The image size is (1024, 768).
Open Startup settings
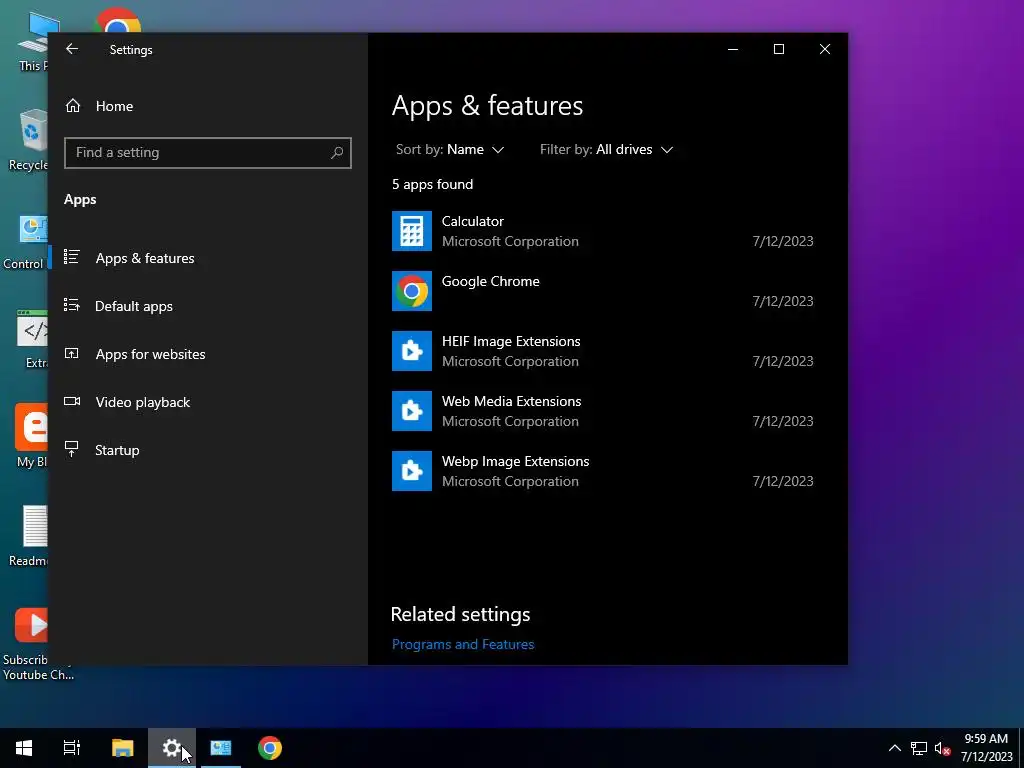pyautogui.click(x=208, y=450)
